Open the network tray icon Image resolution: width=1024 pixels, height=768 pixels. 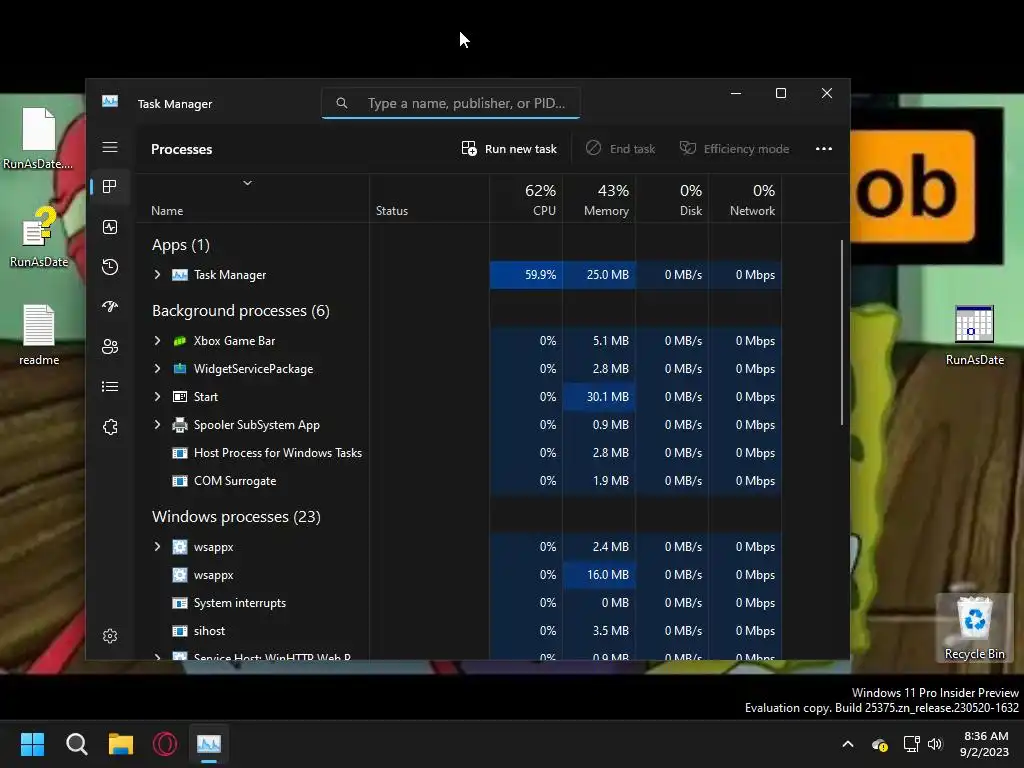[x=911, y=744]
